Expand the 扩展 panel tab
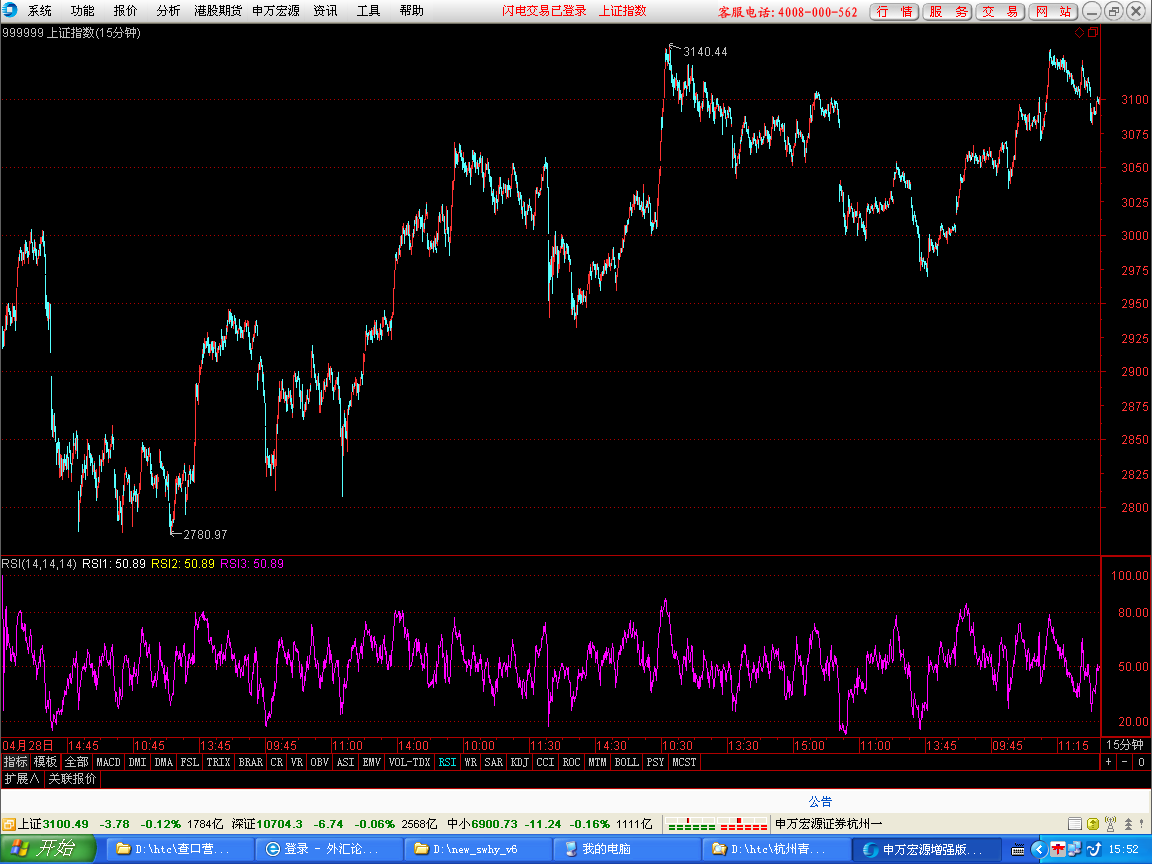Viewport: 1152px width, 864px height. point(22,779)
